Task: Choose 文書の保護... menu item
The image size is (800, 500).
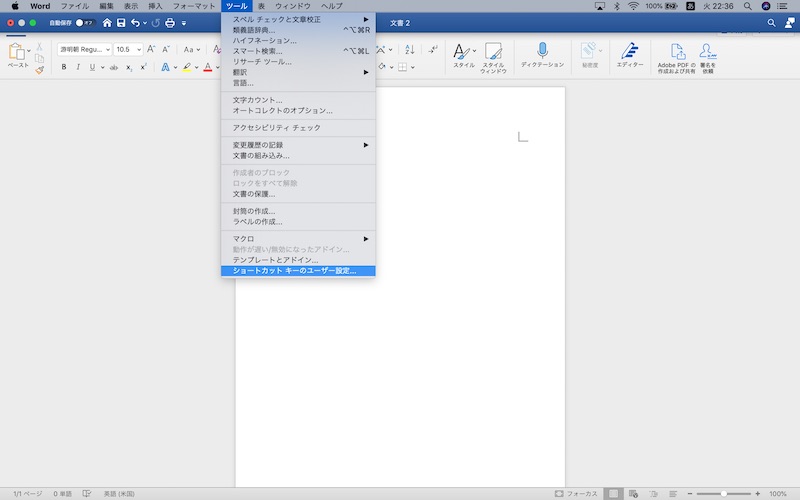Action: (x=298, y=194)
